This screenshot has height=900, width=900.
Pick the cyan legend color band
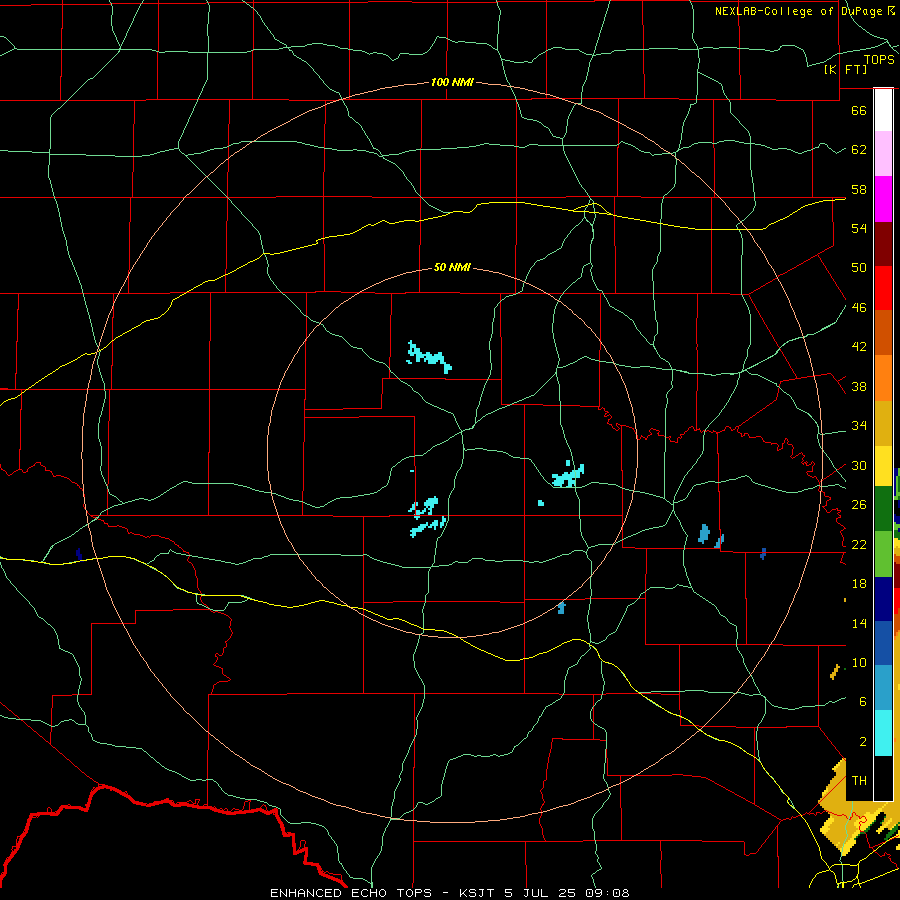pos(883,733)
